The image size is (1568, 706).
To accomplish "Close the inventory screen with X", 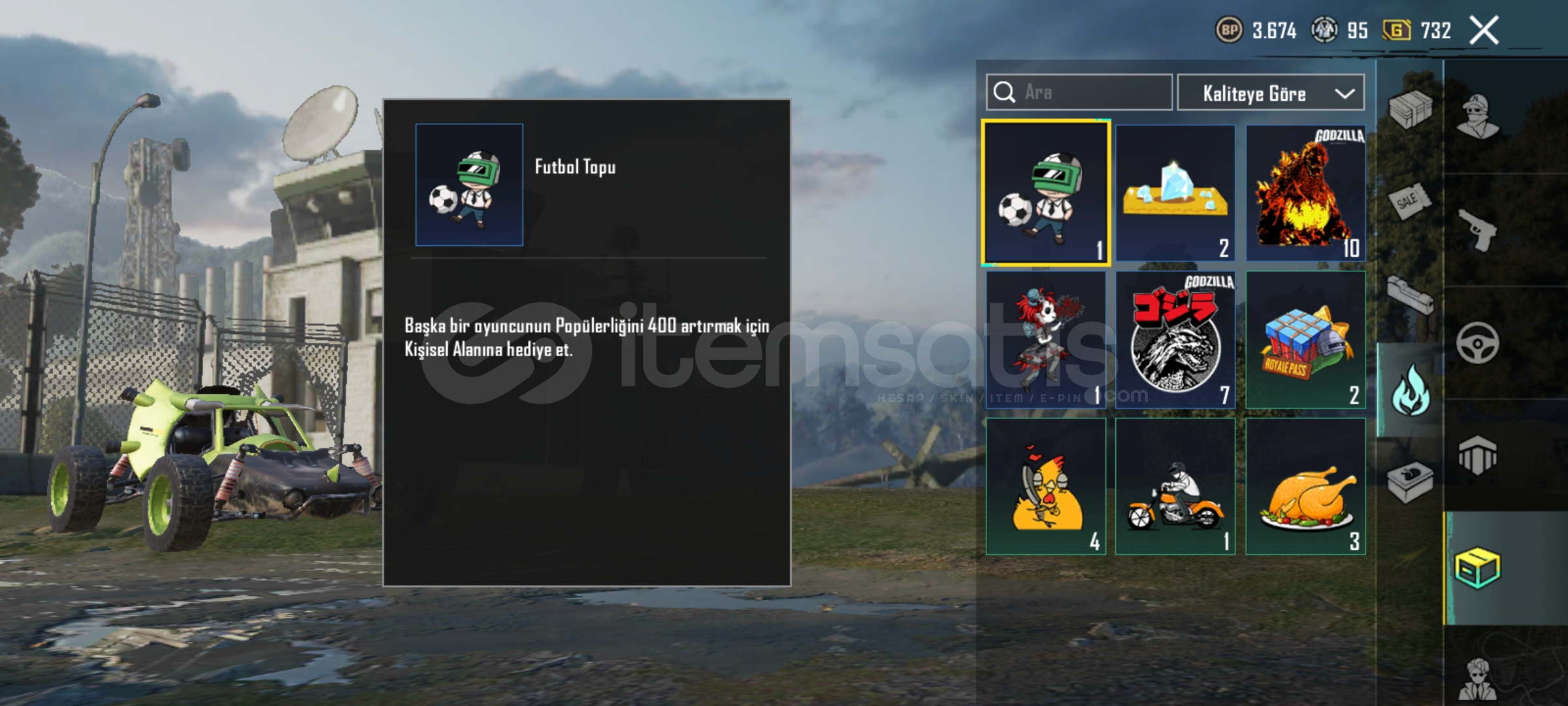I will click(1484, 30).
